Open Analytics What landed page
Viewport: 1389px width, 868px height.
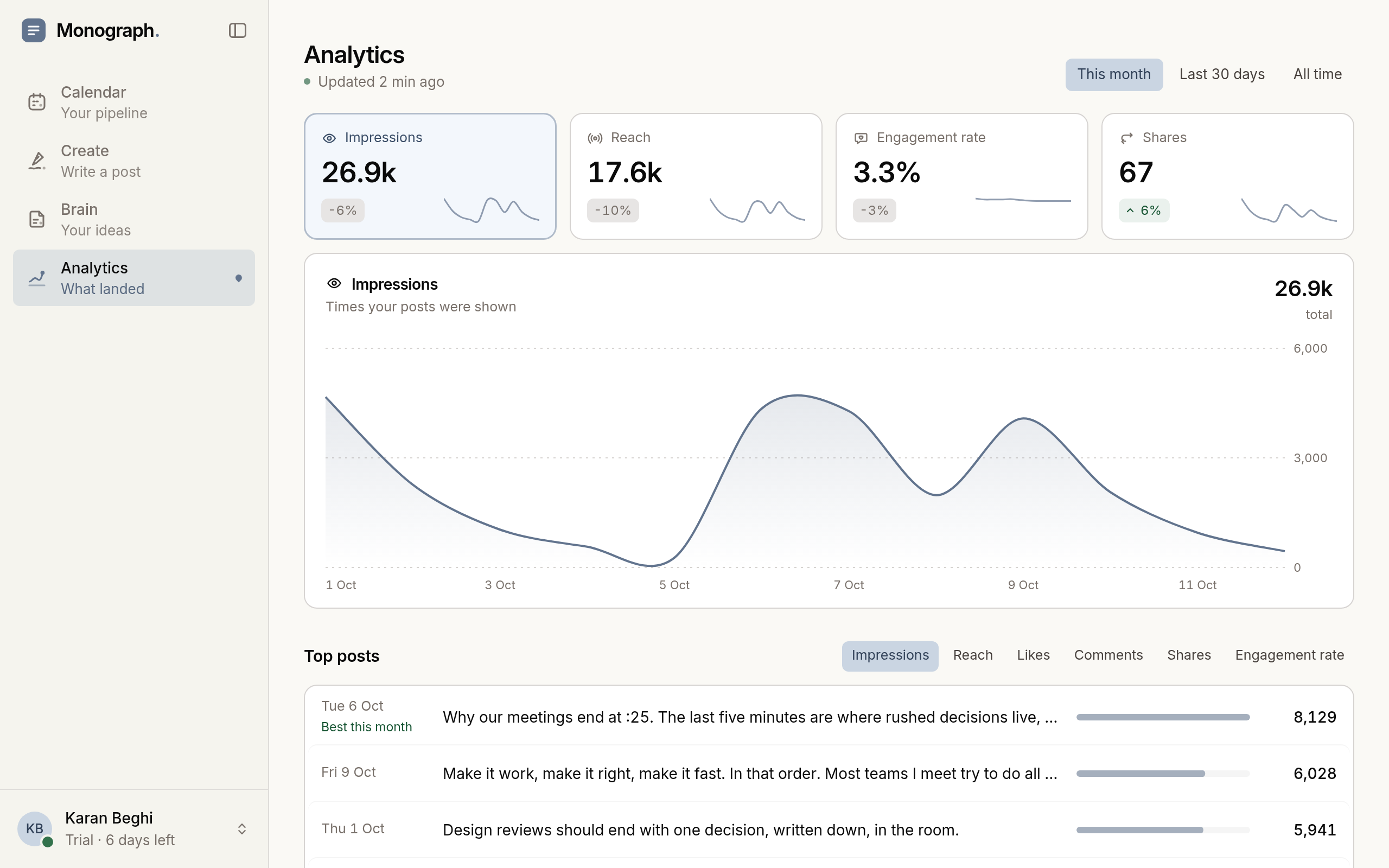[133, 278]
